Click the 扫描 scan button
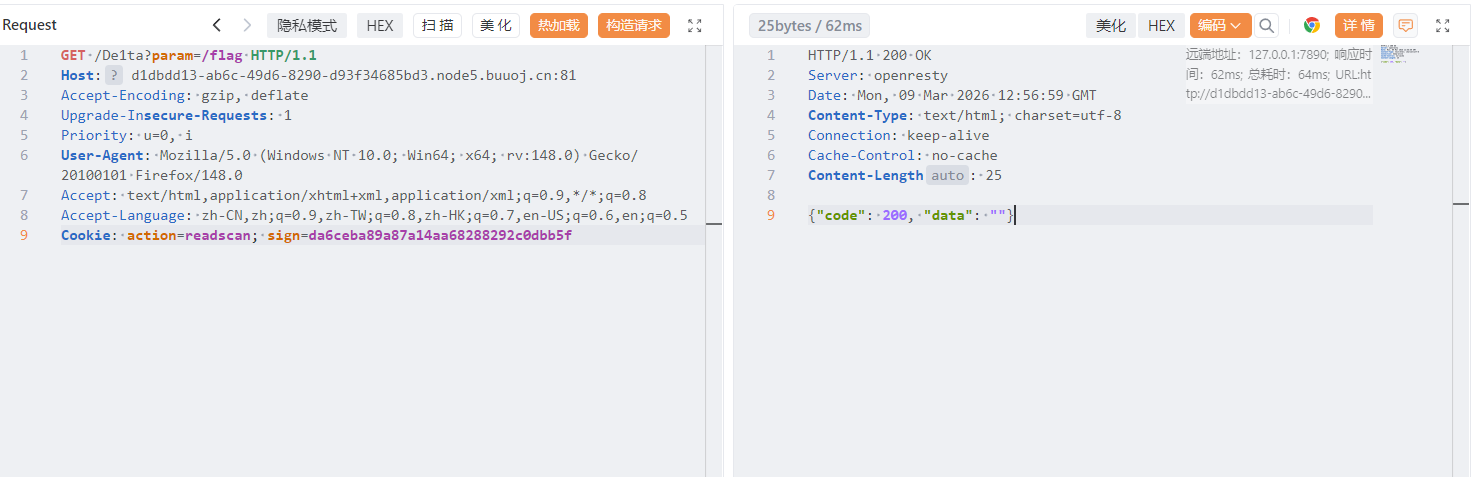 coord(438,26)
